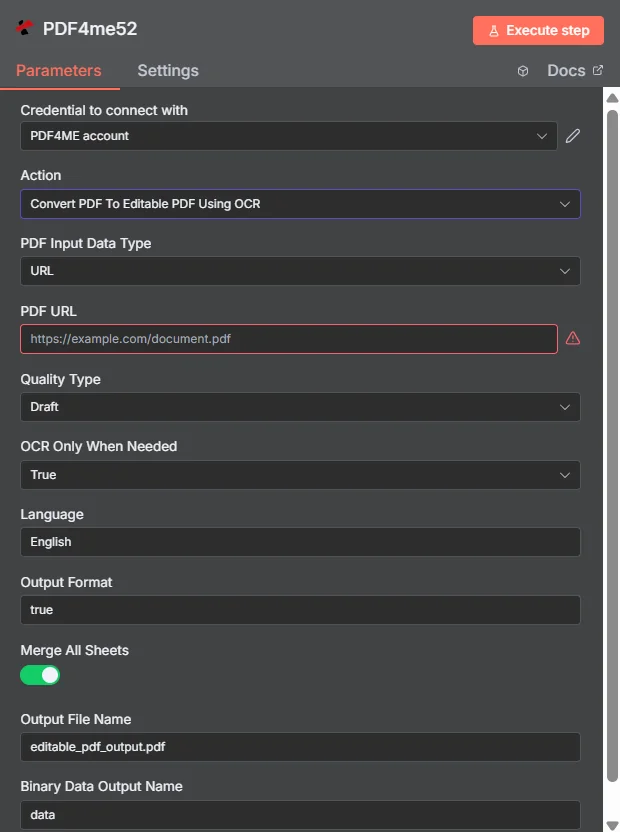Image resolution: width=620 pixels, height=832 pixels.
Task: Open the Quality Type dropdown showing Draft
Action: [300, 407]
